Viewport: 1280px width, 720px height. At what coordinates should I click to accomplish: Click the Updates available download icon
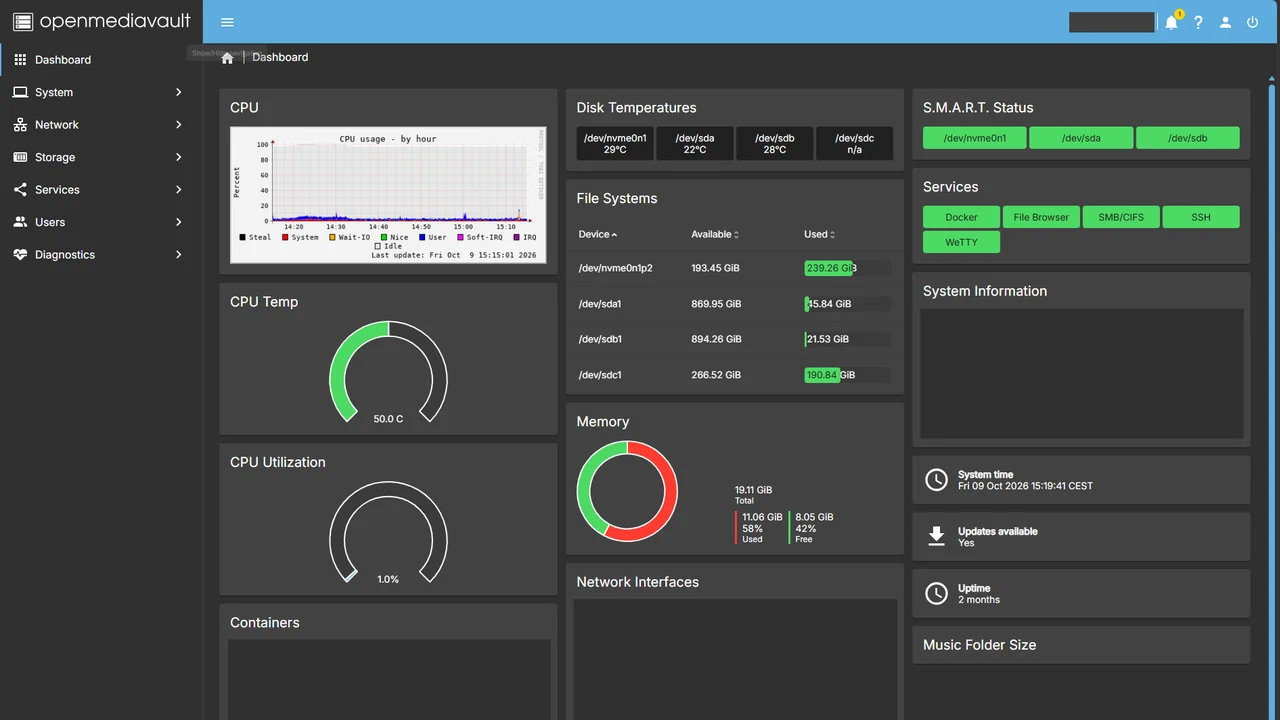936,537
